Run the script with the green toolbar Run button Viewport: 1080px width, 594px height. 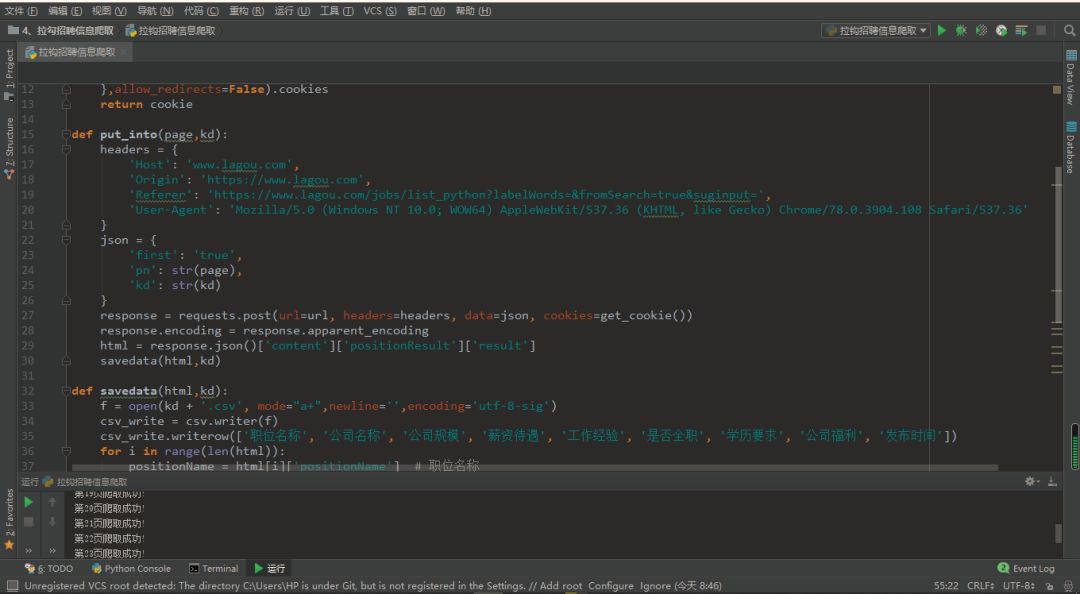point(942,30)
